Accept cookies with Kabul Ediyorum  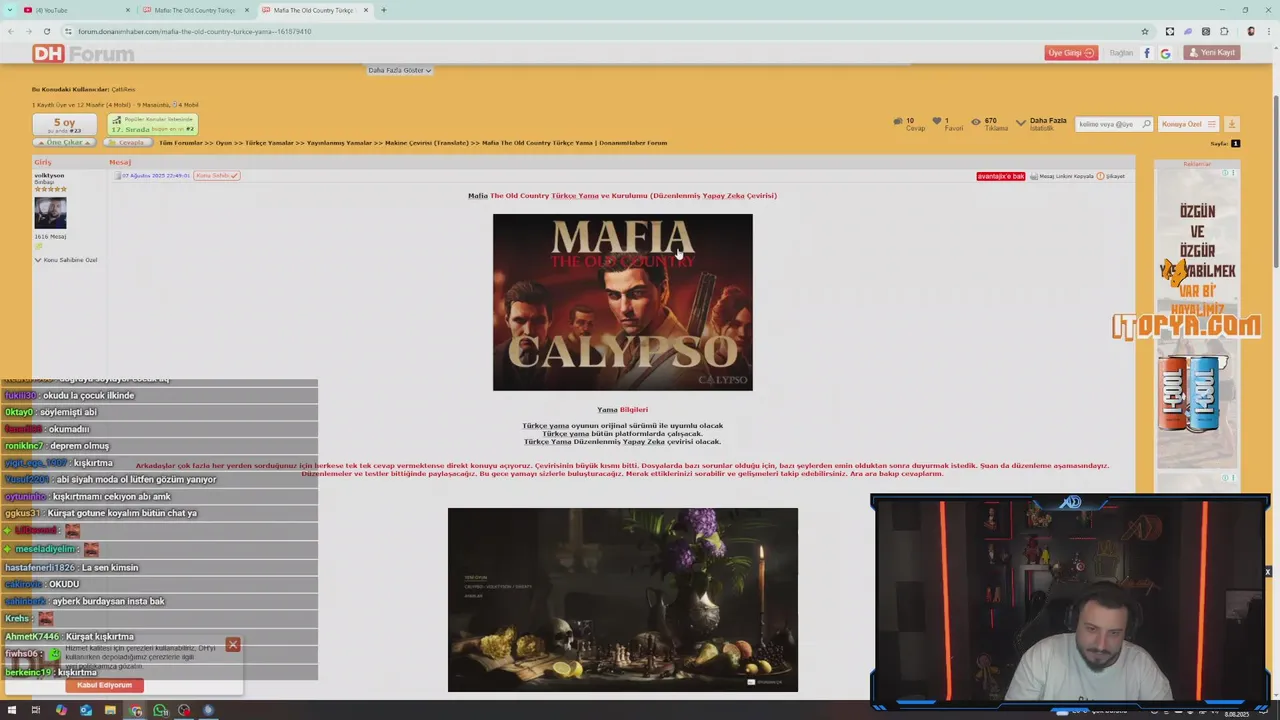point(104,685)
